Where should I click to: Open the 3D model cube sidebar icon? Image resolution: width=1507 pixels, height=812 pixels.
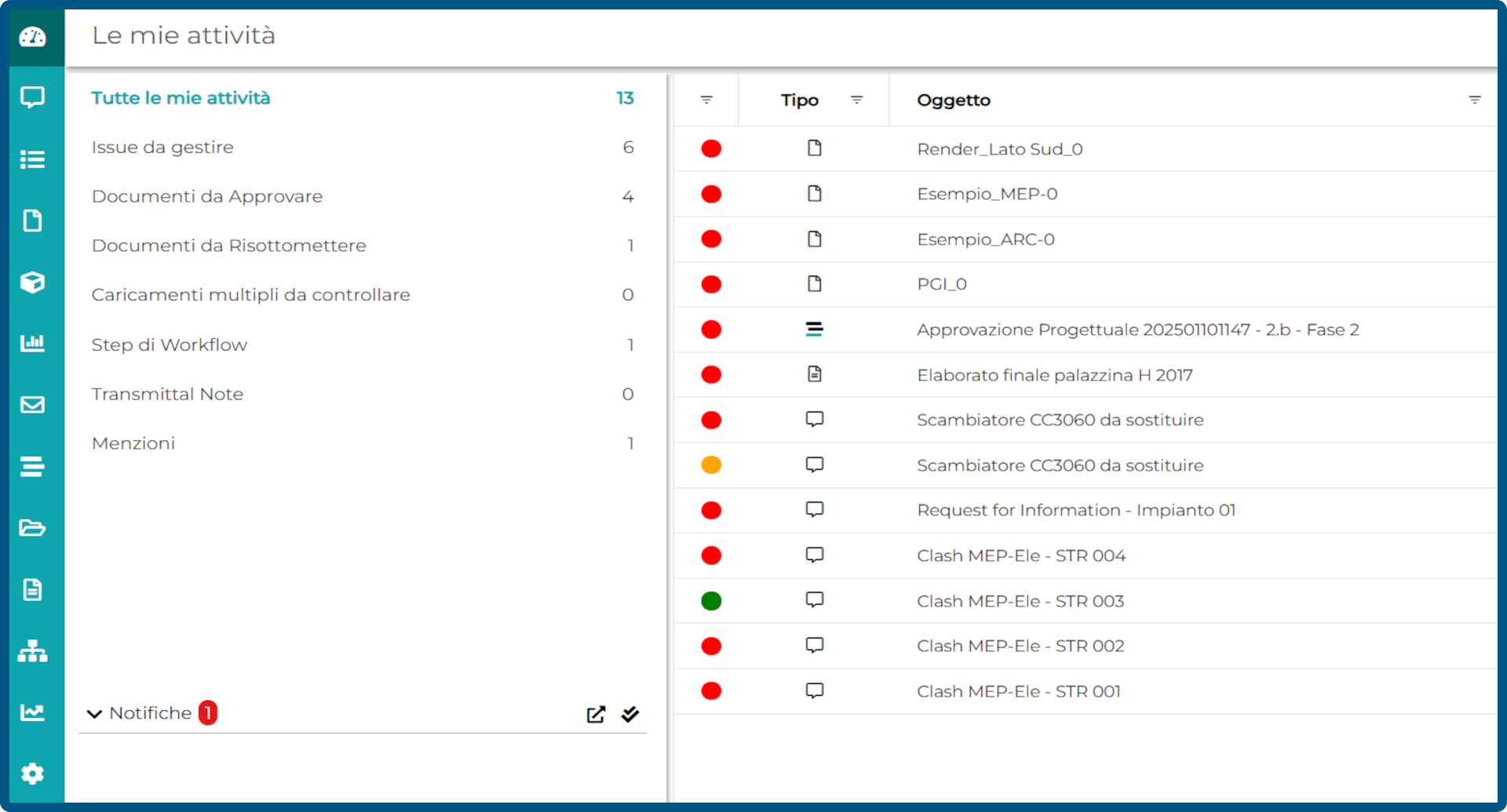(x=32, y=282)
